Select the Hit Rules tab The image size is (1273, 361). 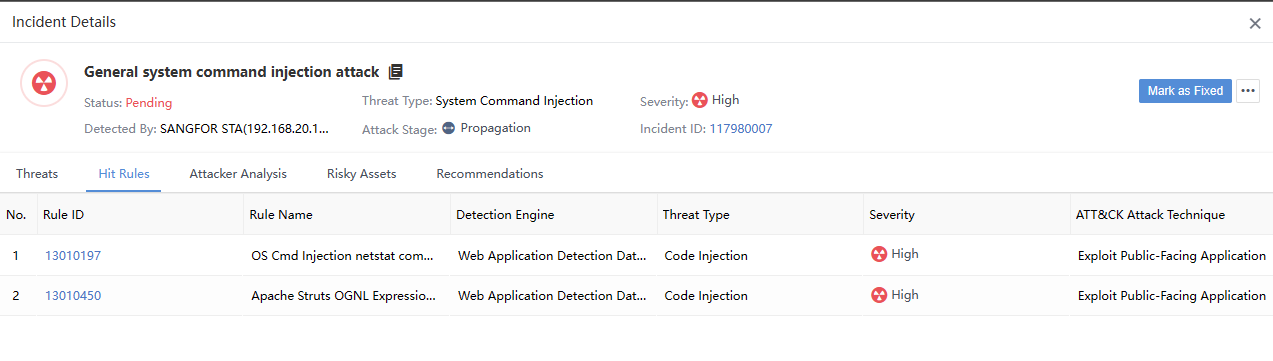124,174
